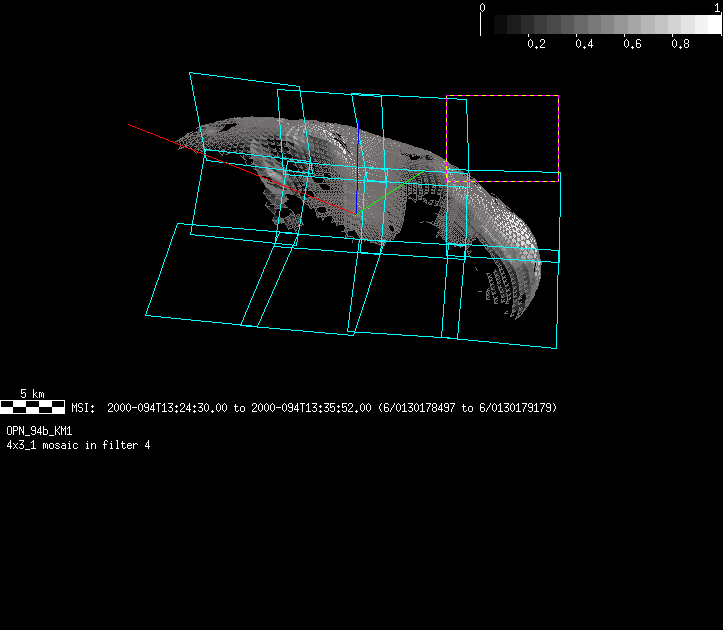Click the 0.8 tick label on colorbar

(x=680, y=44)
